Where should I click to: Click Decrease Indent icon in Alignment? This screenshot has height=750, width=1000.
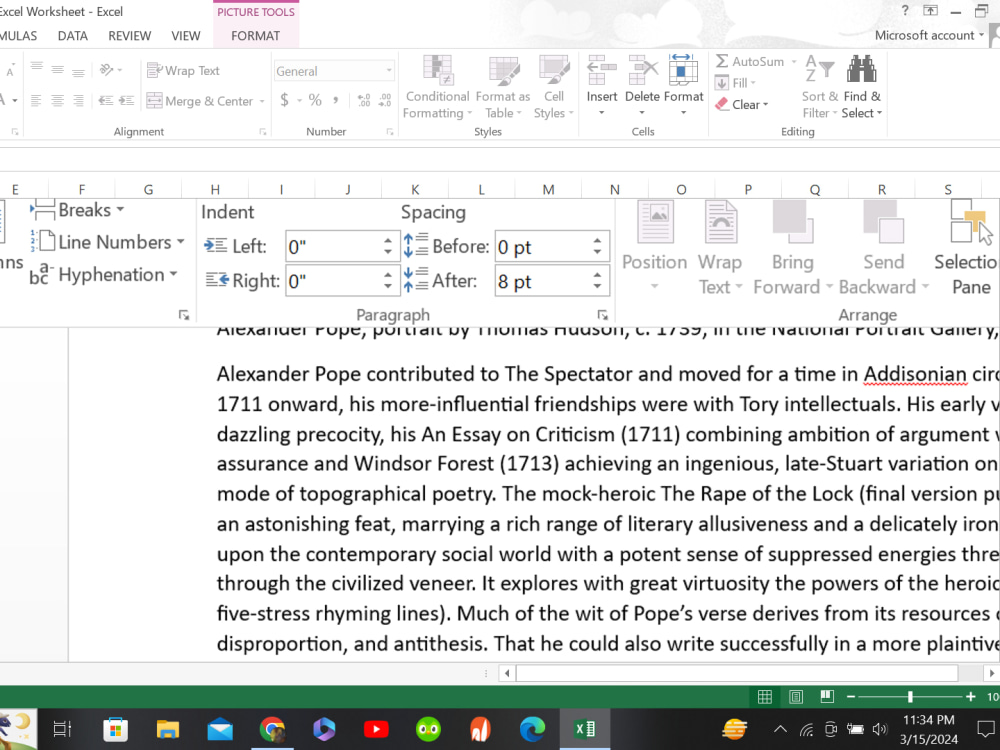pyautogui.click(x=106, y=100)
